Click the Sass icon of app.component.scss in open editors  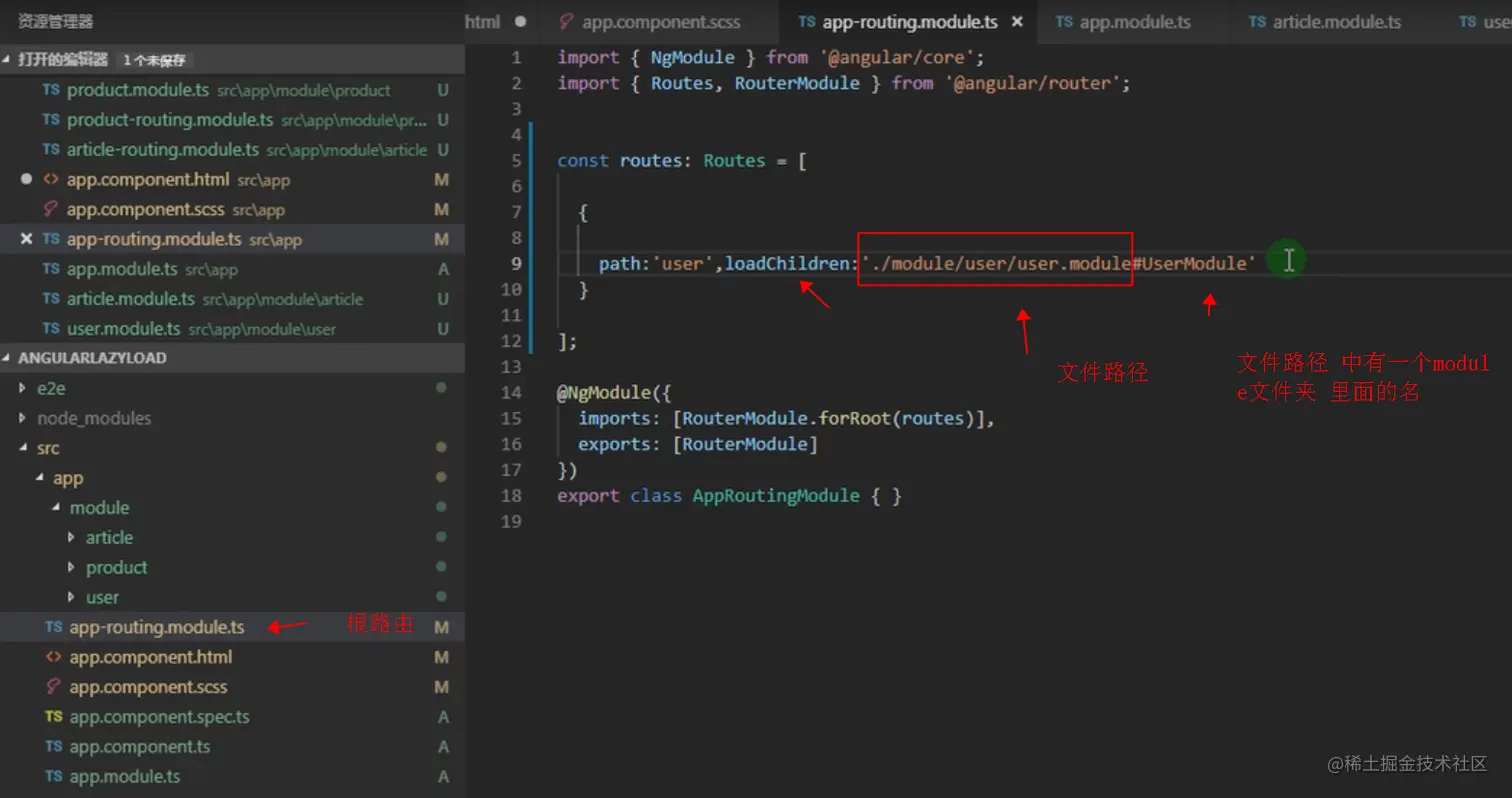click(x=51, y=209)
